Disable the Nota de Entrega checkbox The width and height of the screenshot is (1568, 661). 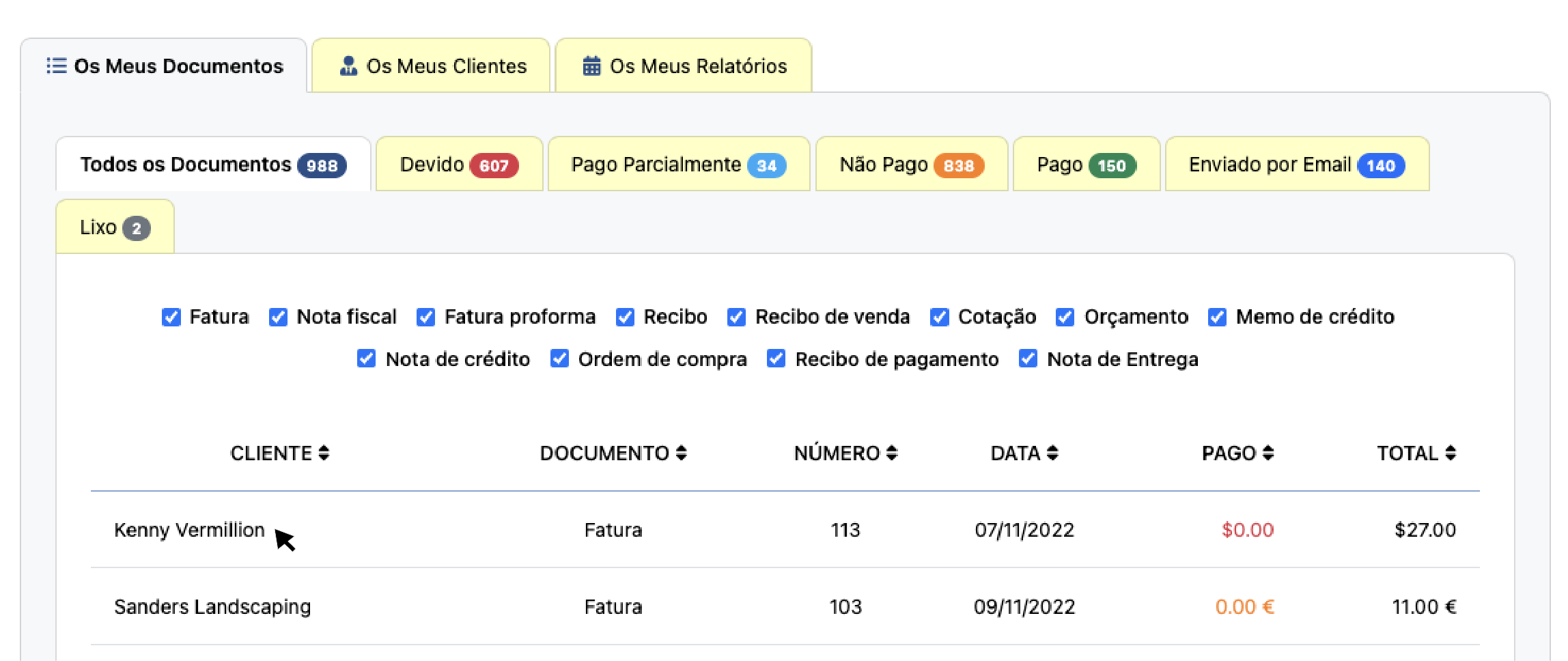(x=1028, y=358)
